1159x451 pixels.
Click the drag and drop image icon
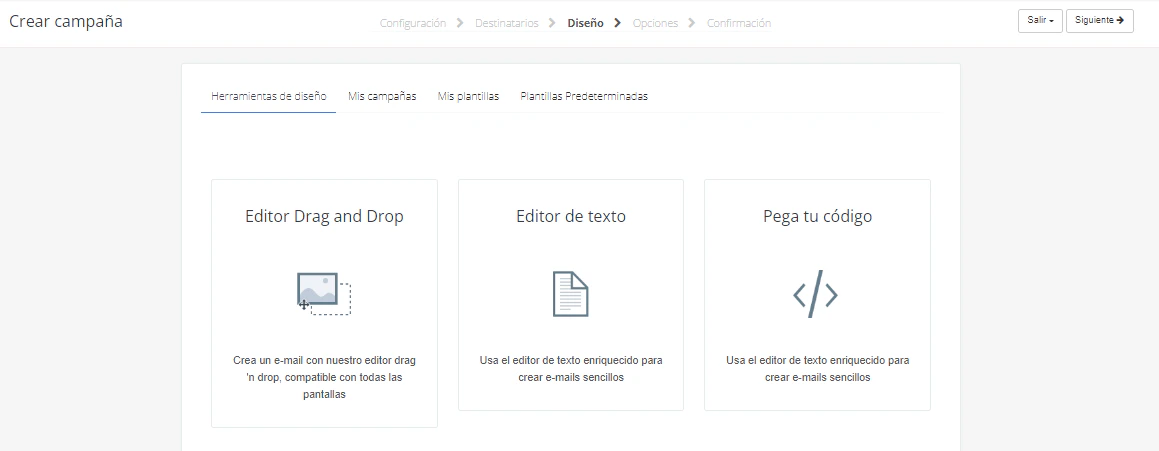coord(324,294)
